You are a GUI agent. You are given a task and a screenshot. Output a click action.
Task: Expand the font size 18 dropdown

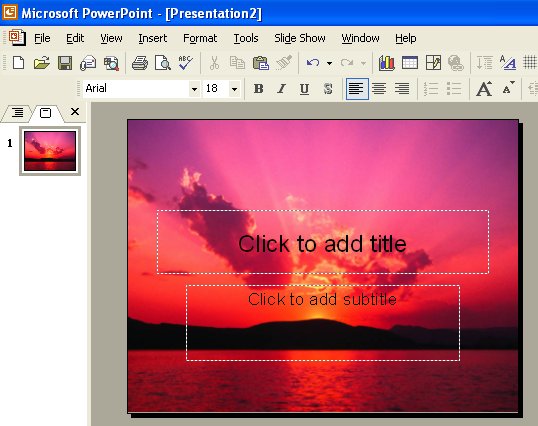(234, 89)
